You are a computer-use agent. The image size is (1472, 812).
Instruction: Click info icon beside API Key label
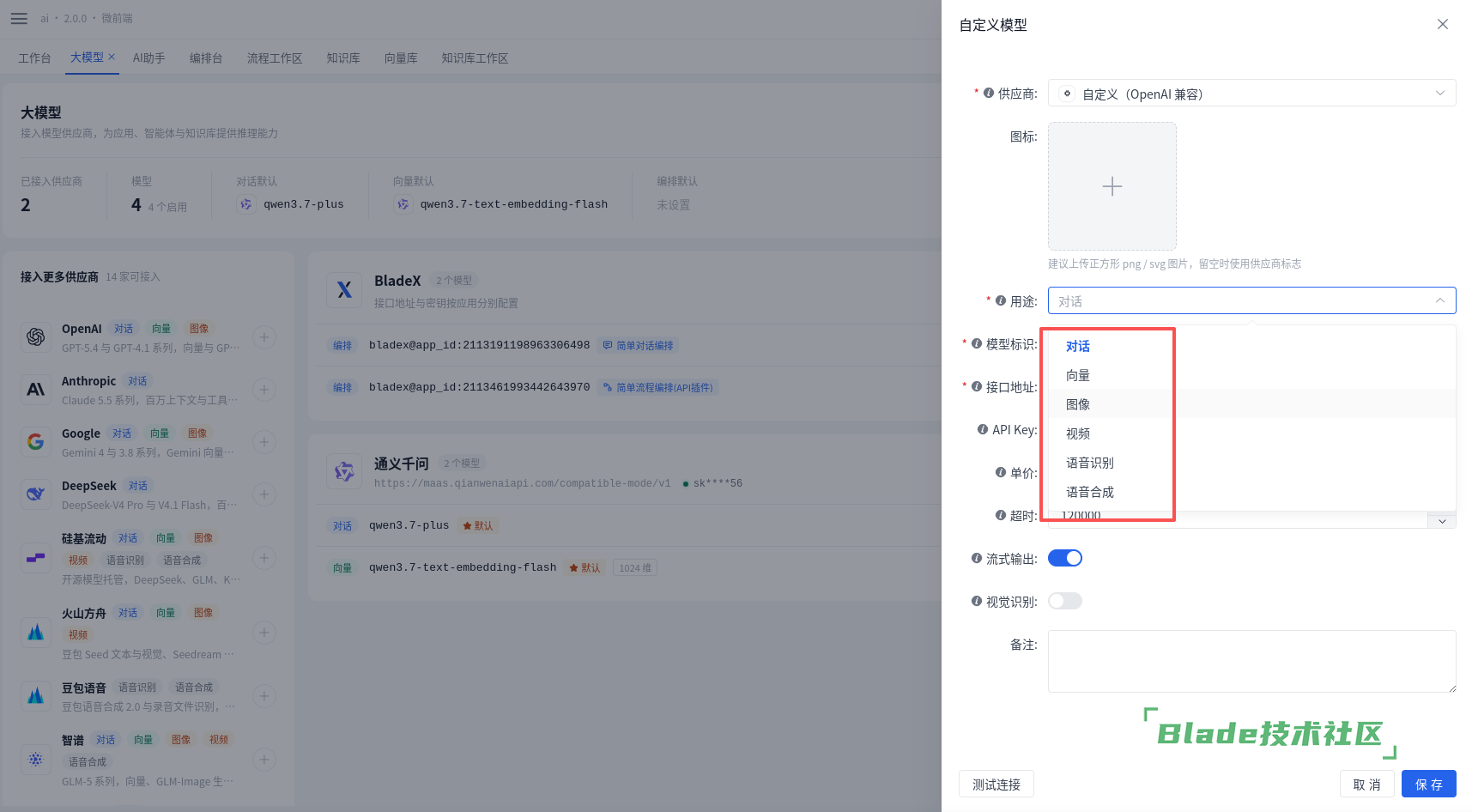tap(983, 429)
